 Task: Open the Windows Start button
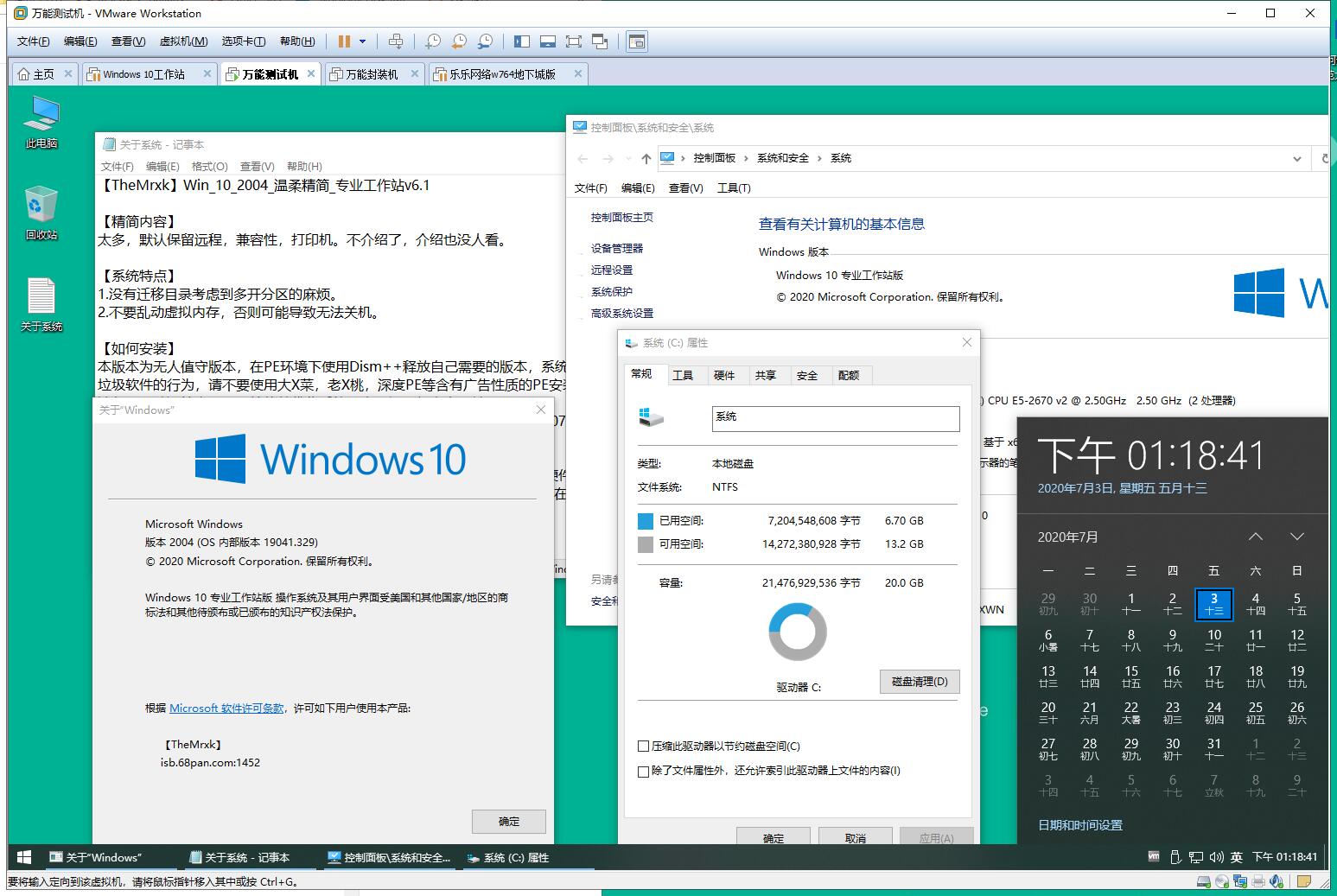pyautogui.click(x=24, y=857)
